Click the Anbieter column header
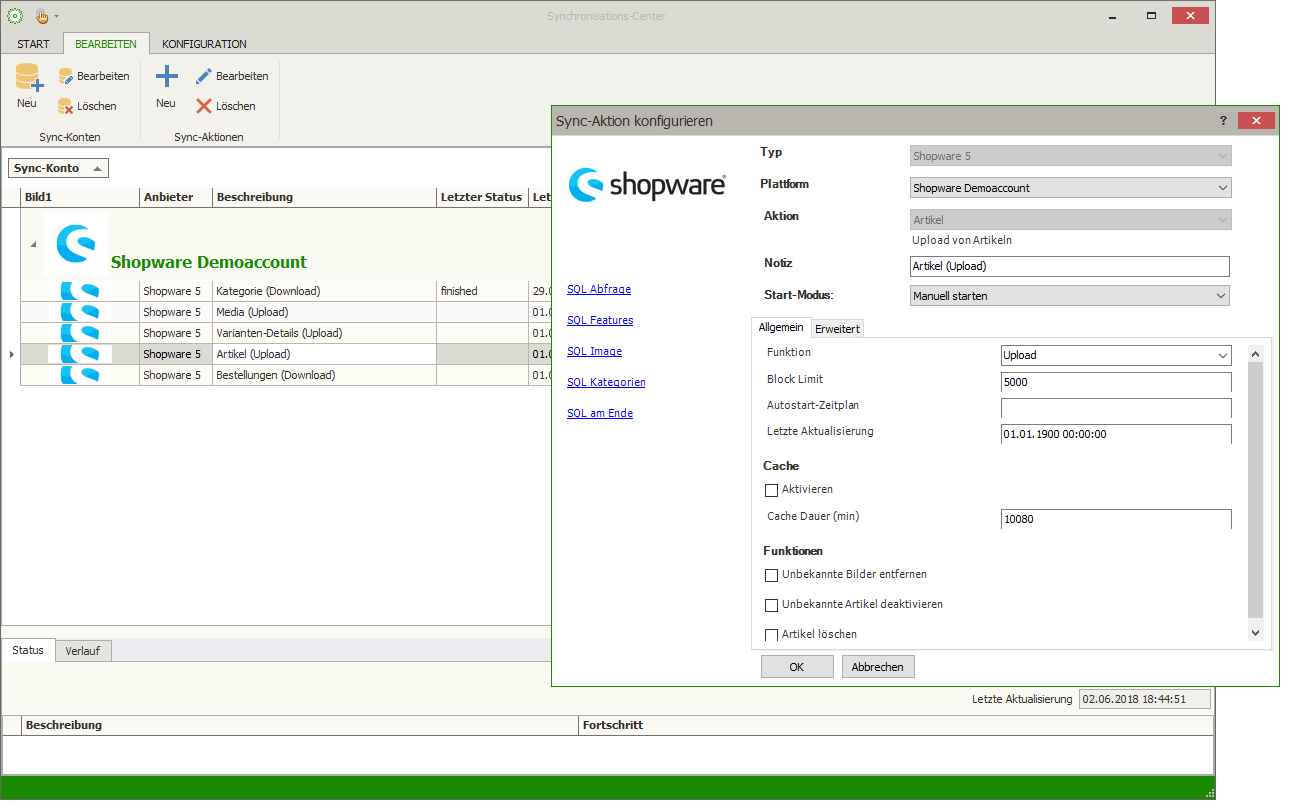Screen dimensions: 1294x811 [176, 197]
